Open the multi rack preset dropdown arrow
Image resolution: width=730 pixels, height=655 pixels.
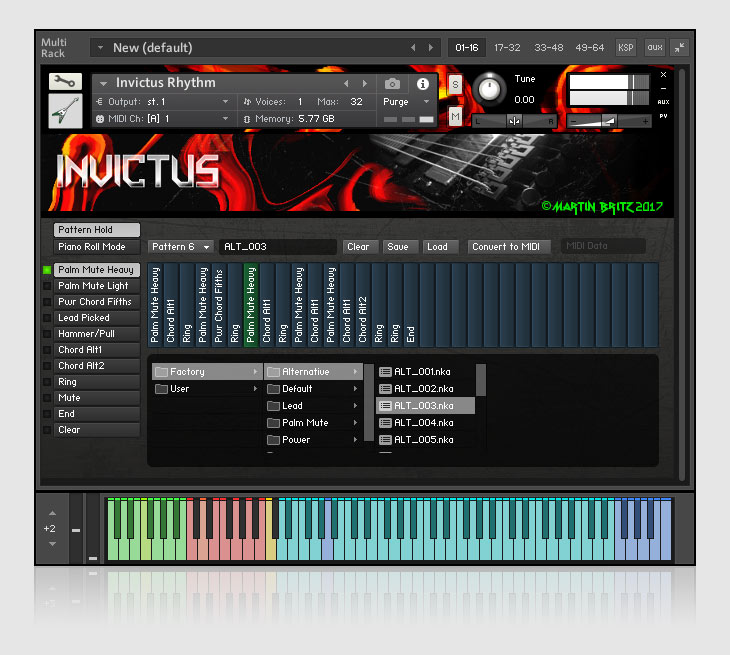click(100, 47)
